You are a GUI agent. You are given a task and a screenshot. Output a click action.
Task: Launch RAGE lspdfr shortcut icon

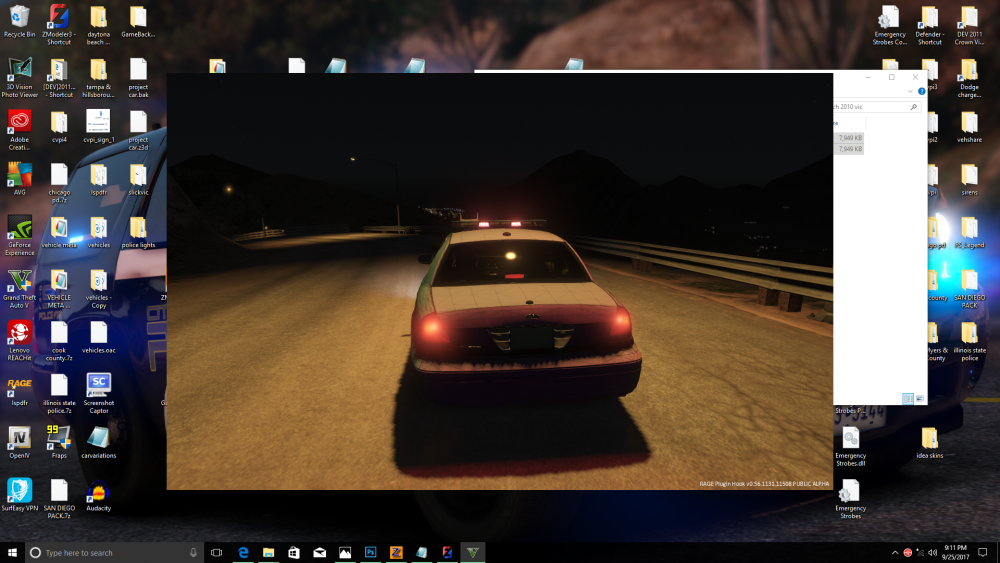(20, 390)
